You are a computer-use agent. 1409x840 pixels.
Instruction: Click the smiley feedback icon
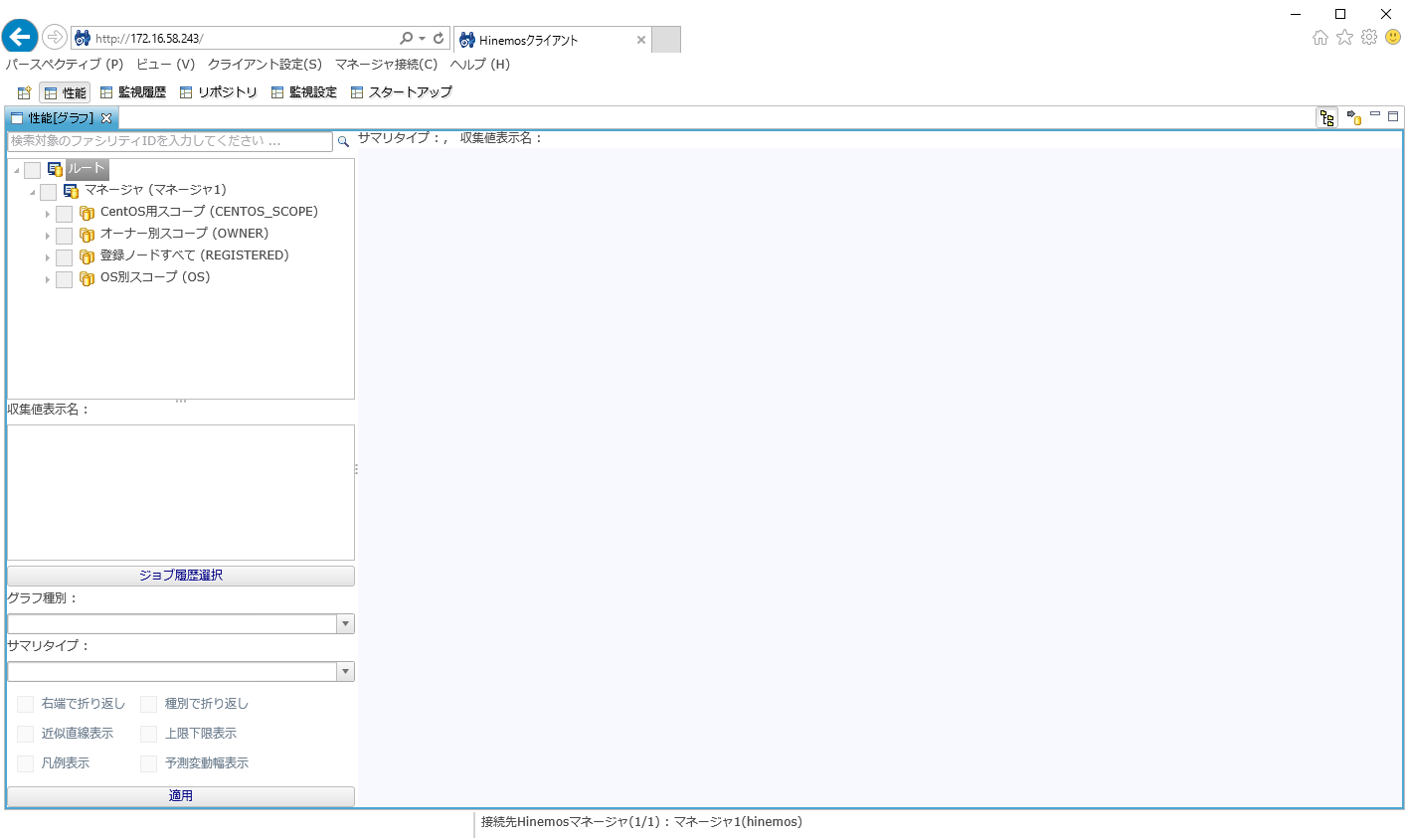[1393, 37]
